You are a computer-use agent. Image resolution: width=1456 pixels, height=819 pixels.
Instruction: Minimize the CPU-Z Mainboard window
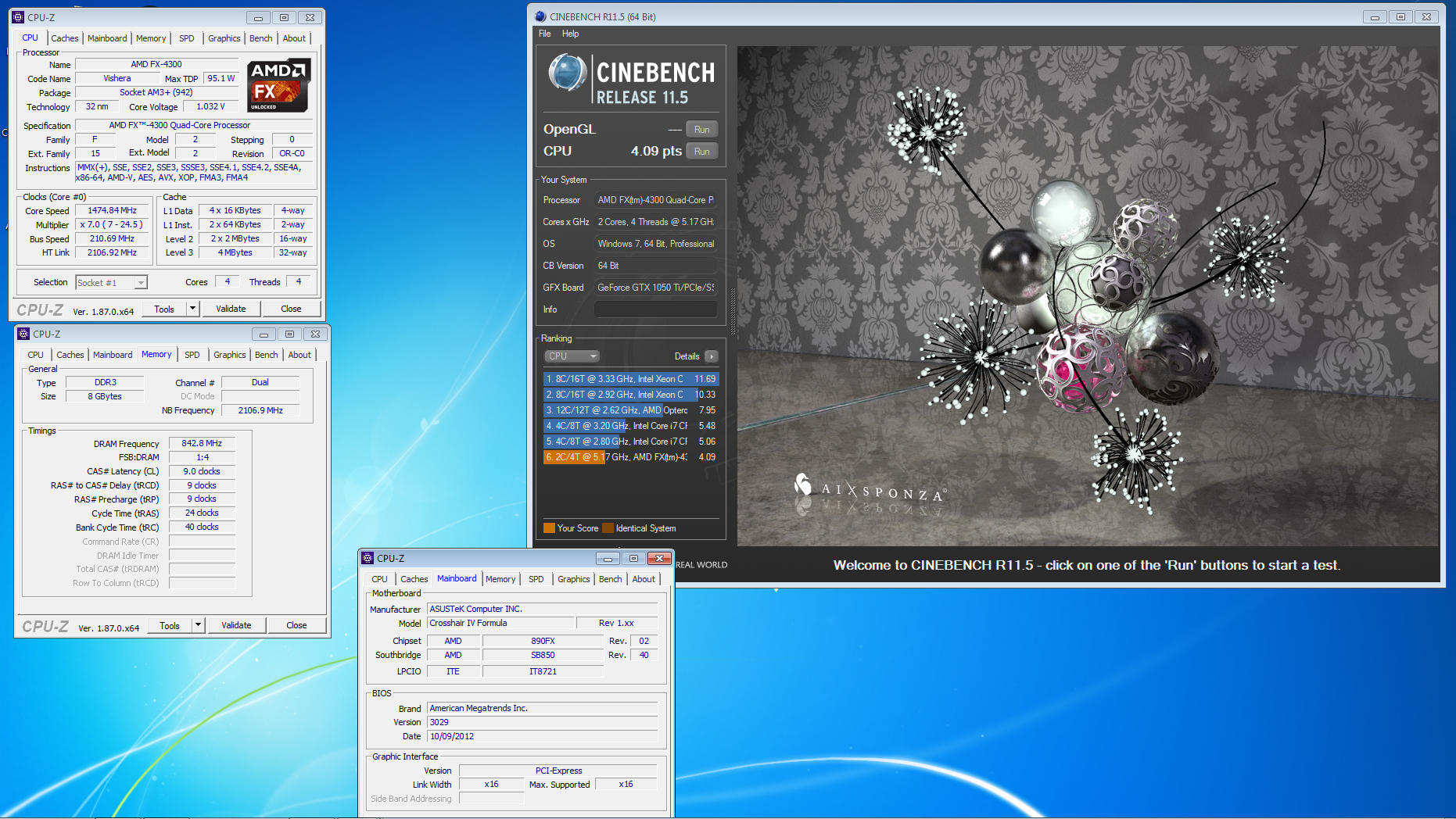point(608,558)
